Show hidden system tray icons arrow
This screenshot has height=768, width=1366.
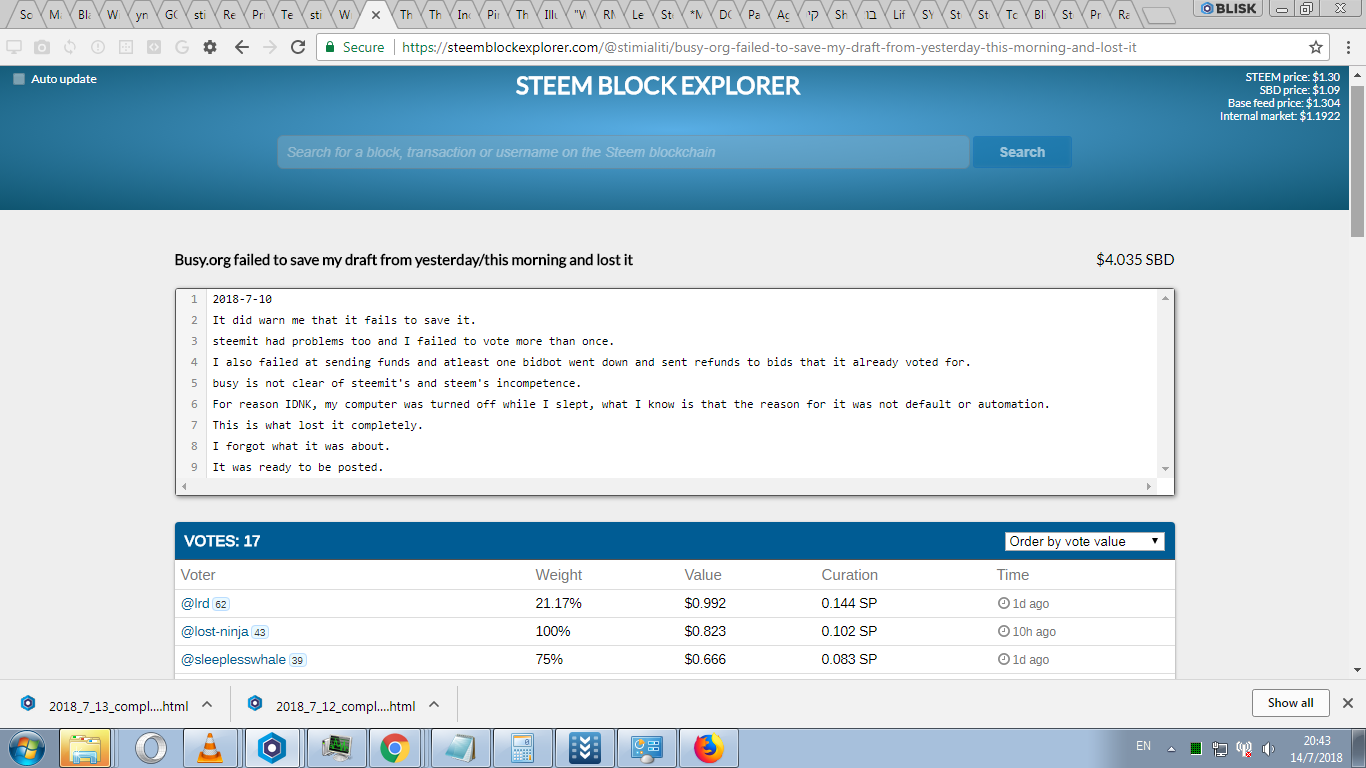tap(1169, 747)
